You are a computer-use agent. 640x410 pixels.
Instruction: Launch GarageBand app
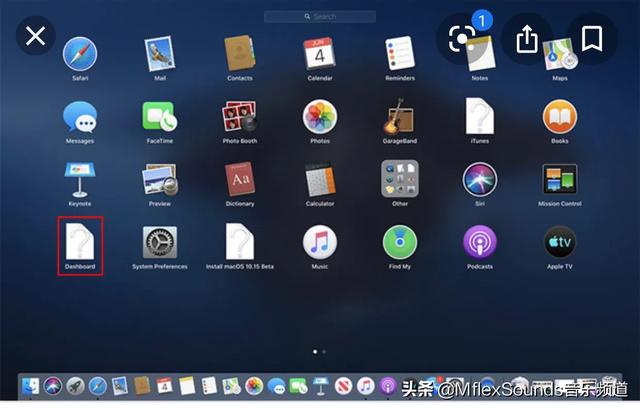[x=400, y=117]
